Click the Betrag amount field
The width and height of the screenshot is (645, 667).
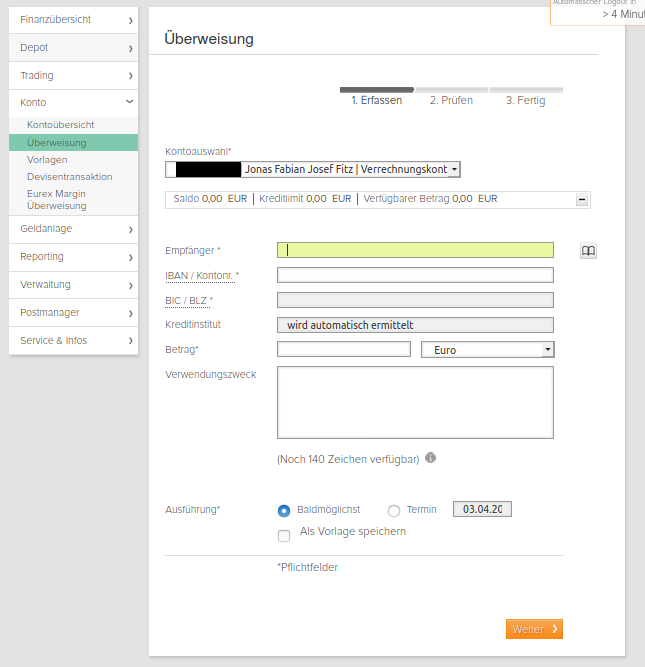point(343,349)
